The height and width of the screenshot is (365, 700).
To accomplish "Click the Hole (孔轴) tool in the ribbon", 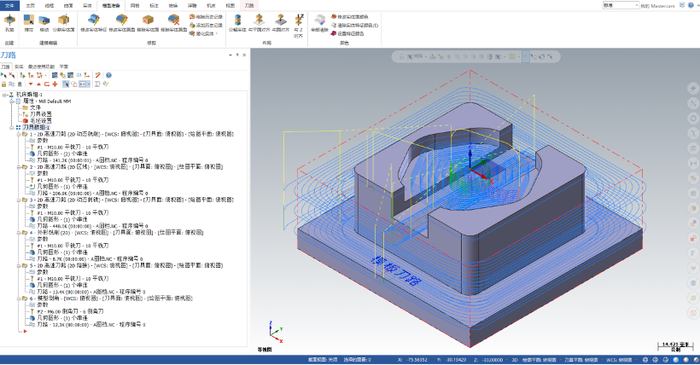I will coord(9,23).
